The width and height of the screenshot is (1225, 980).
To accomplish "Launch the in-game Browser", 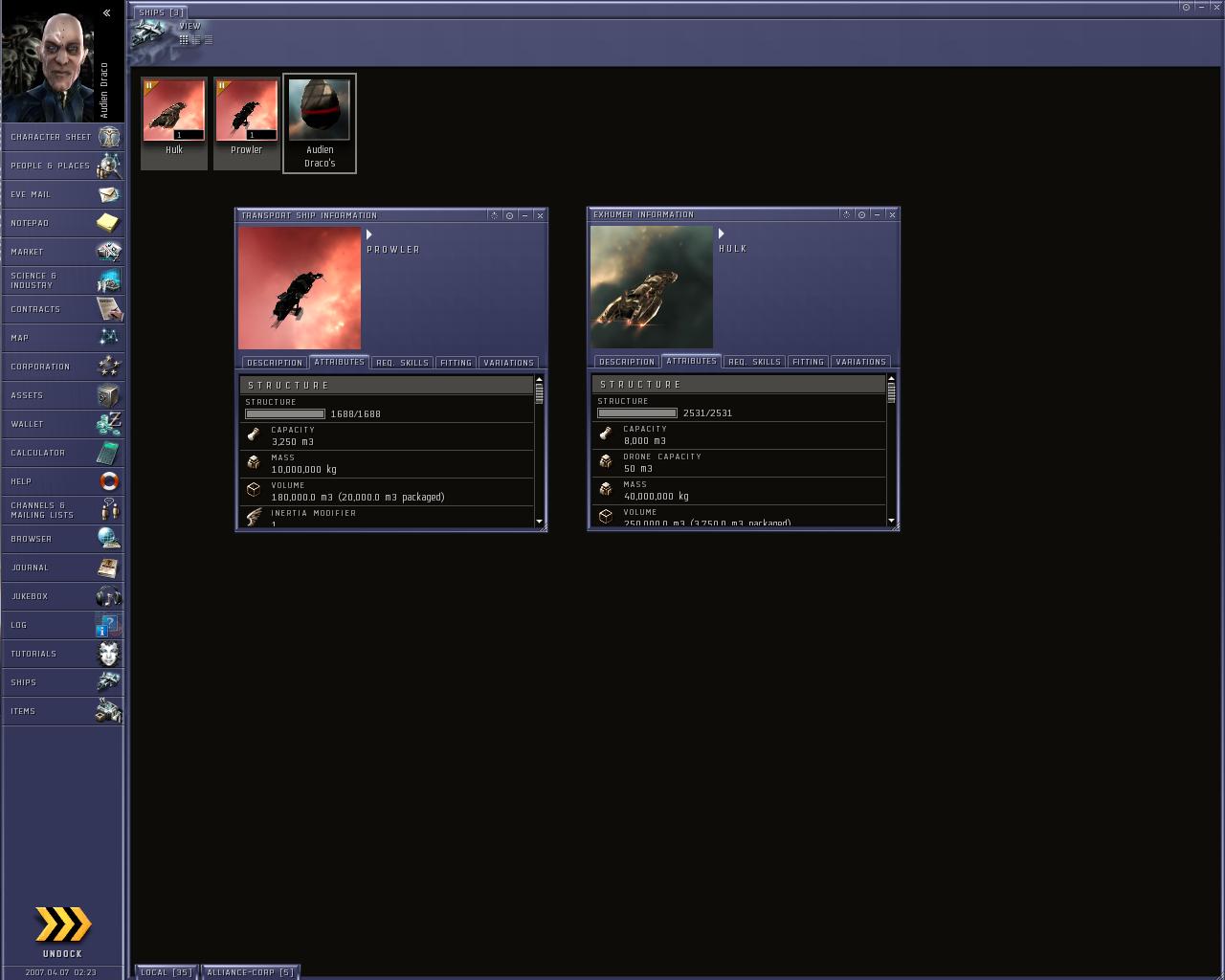I will pos(62,539).
